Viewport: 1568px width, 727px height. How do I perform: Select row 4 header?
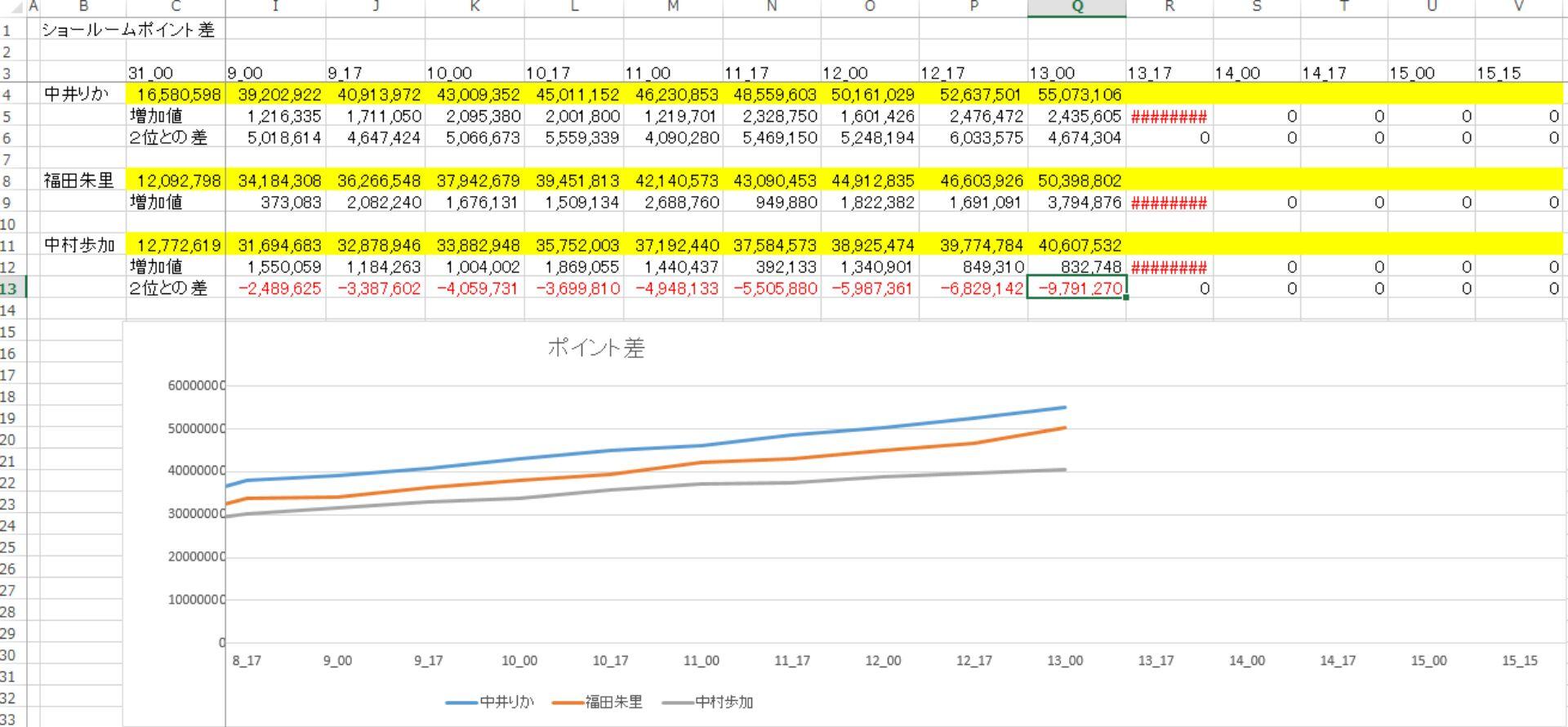click(12, 95)
